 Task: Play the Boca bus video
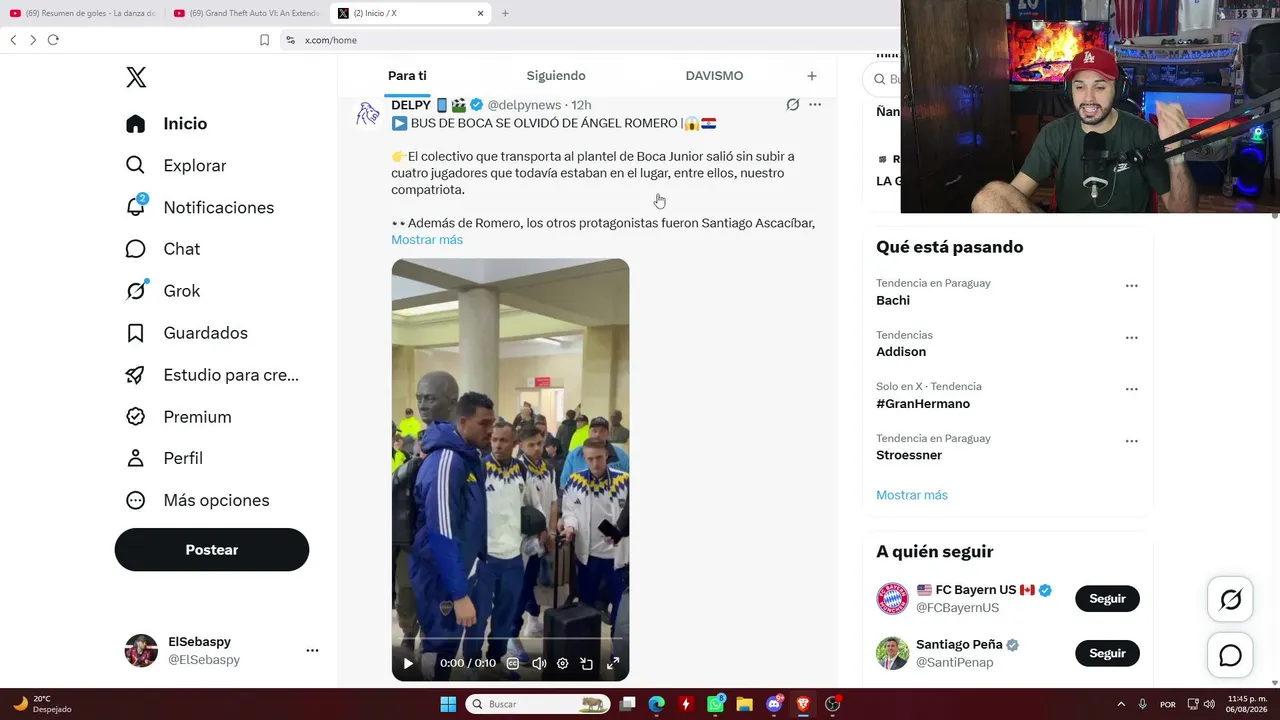(x=408, y=663)
